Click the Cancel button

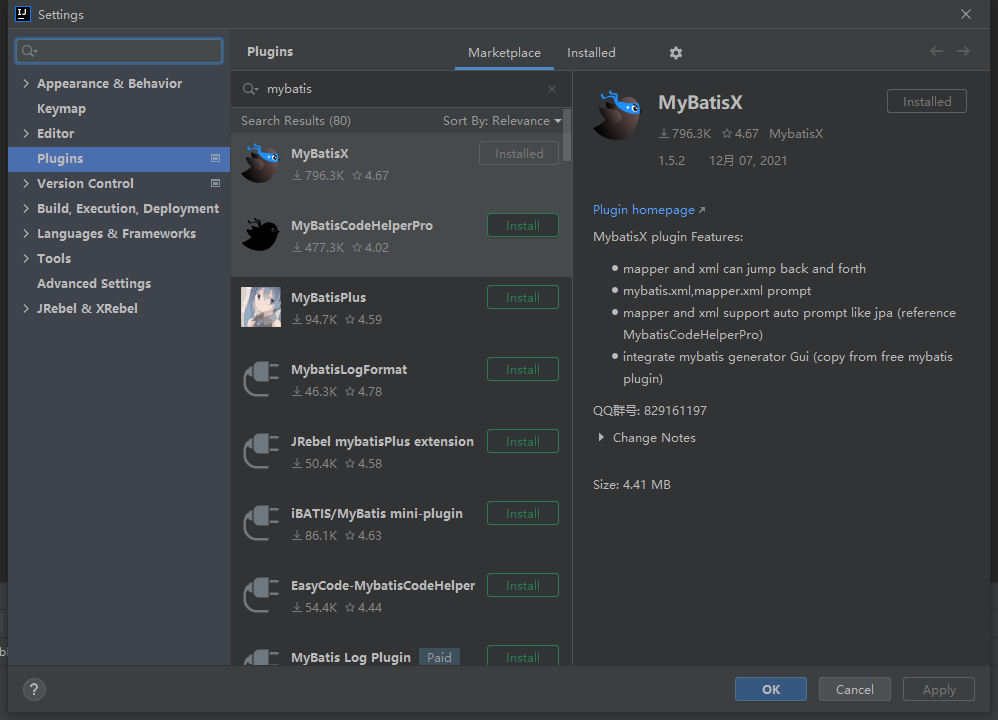tap(854, 689)
